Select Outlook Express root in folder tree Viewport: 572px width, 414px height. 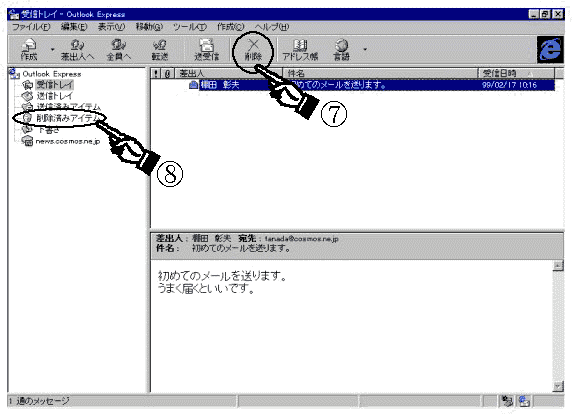click(51, 74)
